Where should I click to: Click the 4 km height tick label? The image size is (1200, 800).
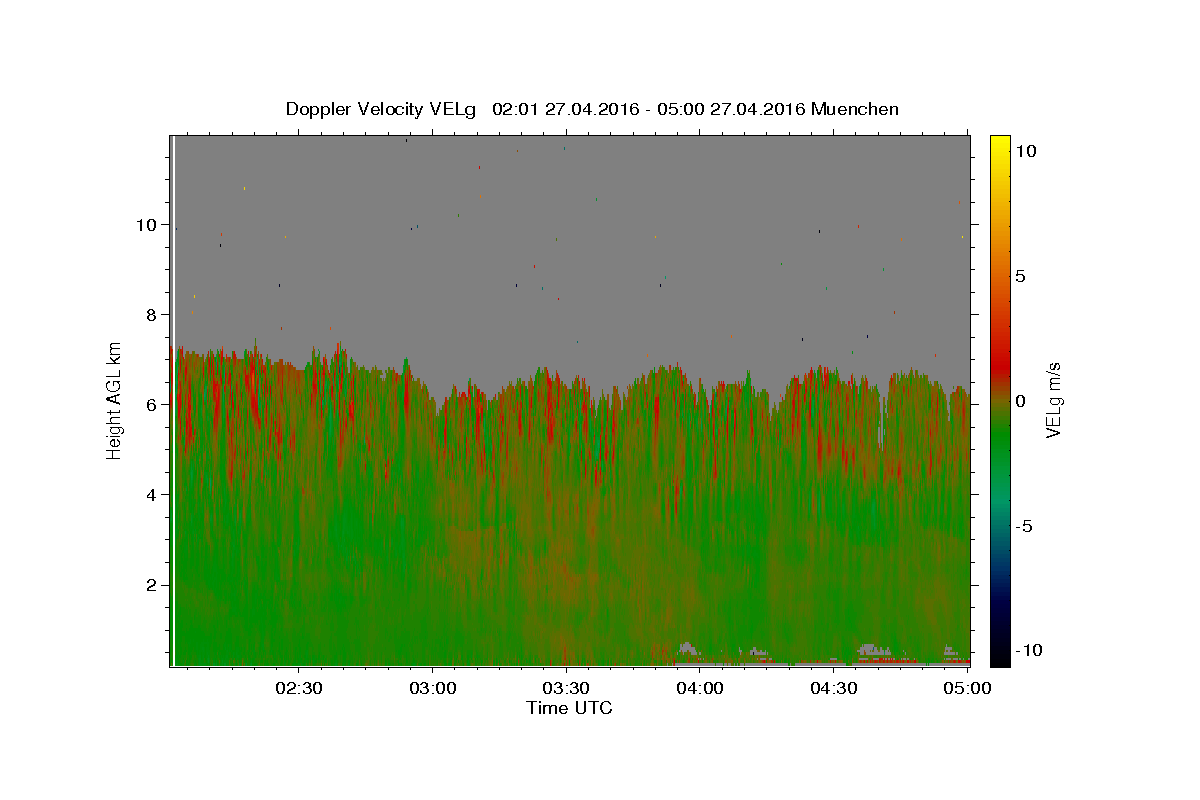coord(150,495)
